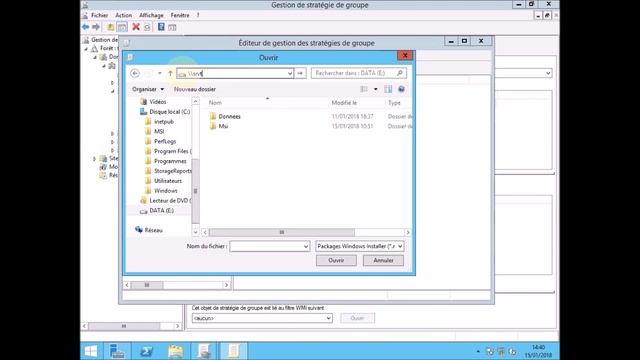Select Vidéos in navigation pane
Screen dimensions: 640x360
point(153,102)
